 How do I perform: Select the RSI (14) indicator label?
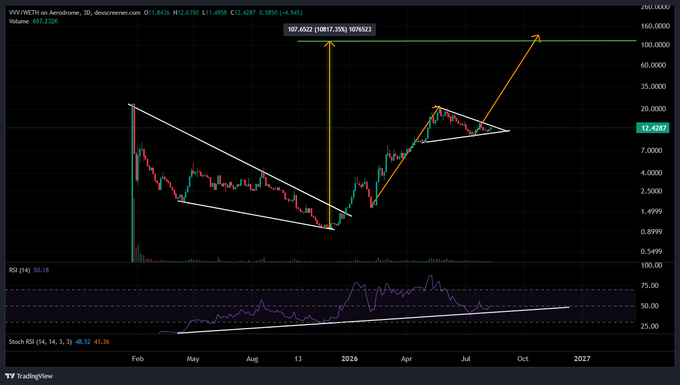tap(20, 270)
